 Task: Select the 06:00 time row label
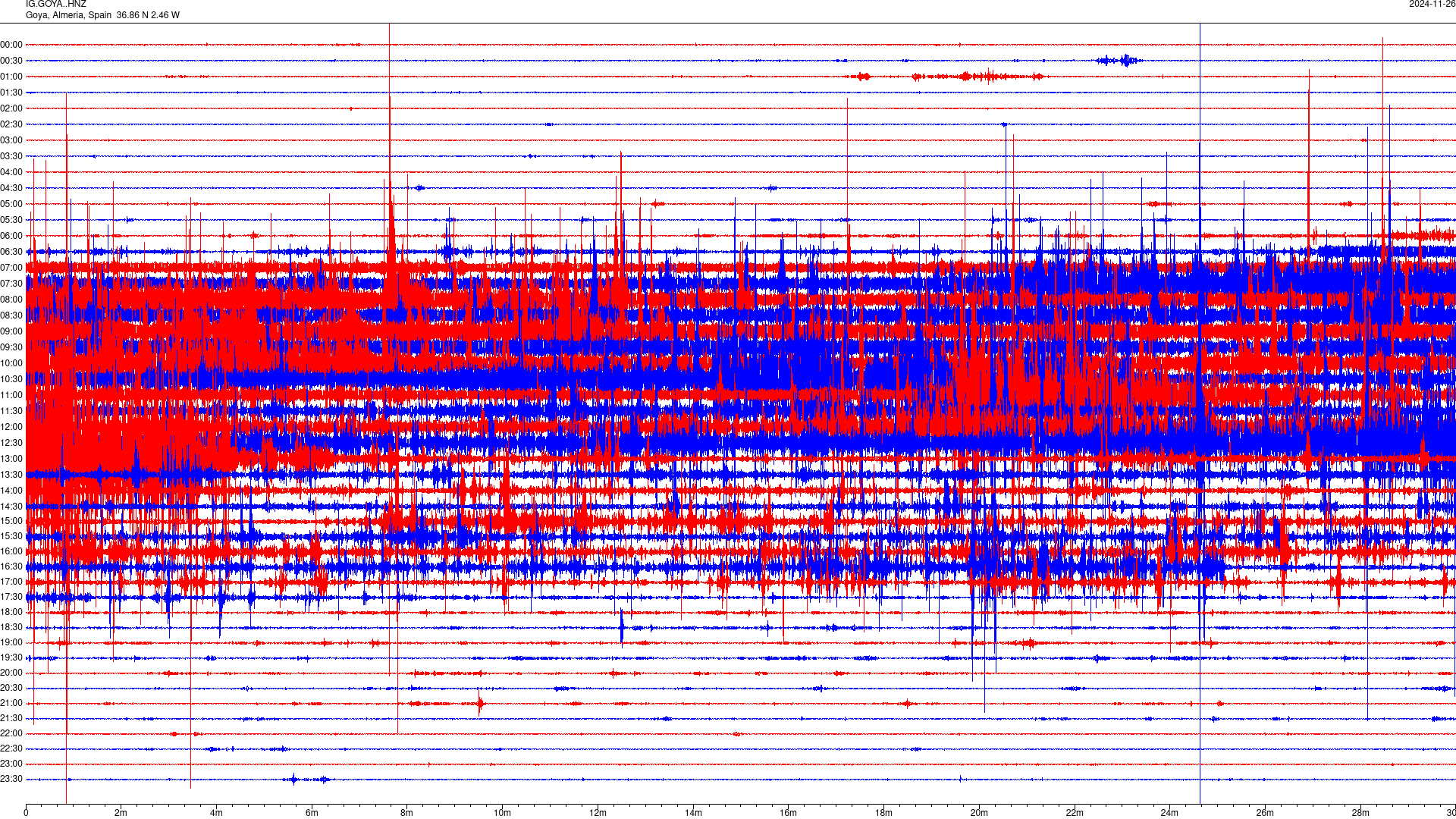tap(11, 236)
